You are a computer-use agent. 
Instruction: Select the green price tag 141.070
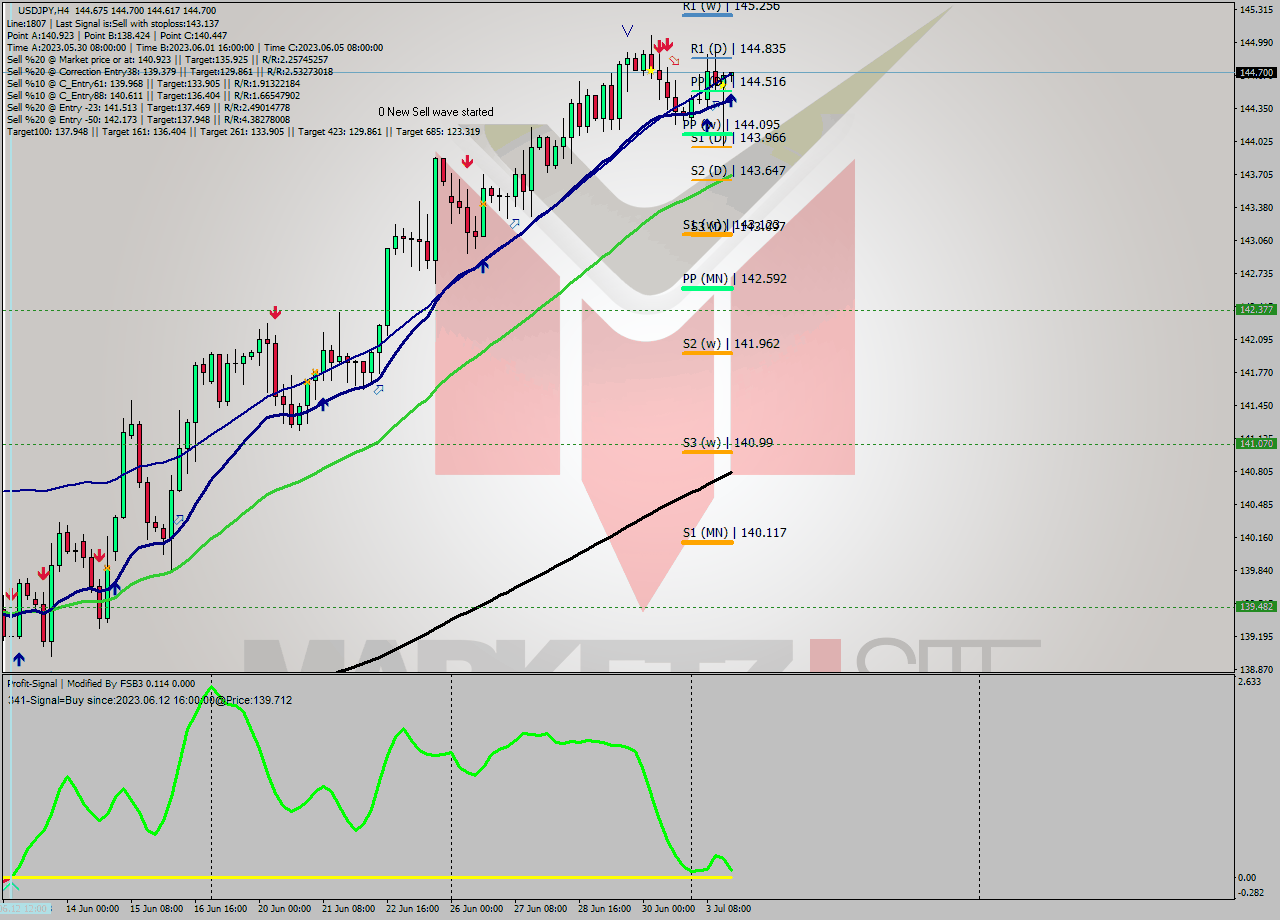pos(1256,443)
